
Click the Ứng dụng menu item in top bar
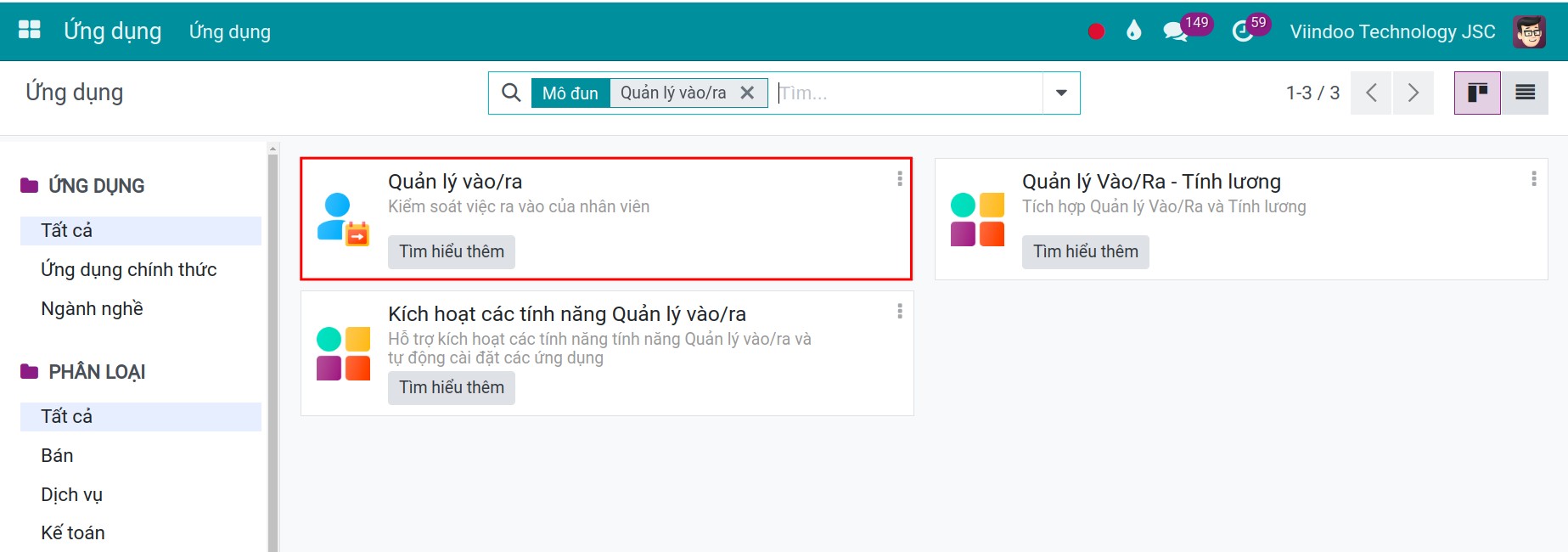pos(230,31)
